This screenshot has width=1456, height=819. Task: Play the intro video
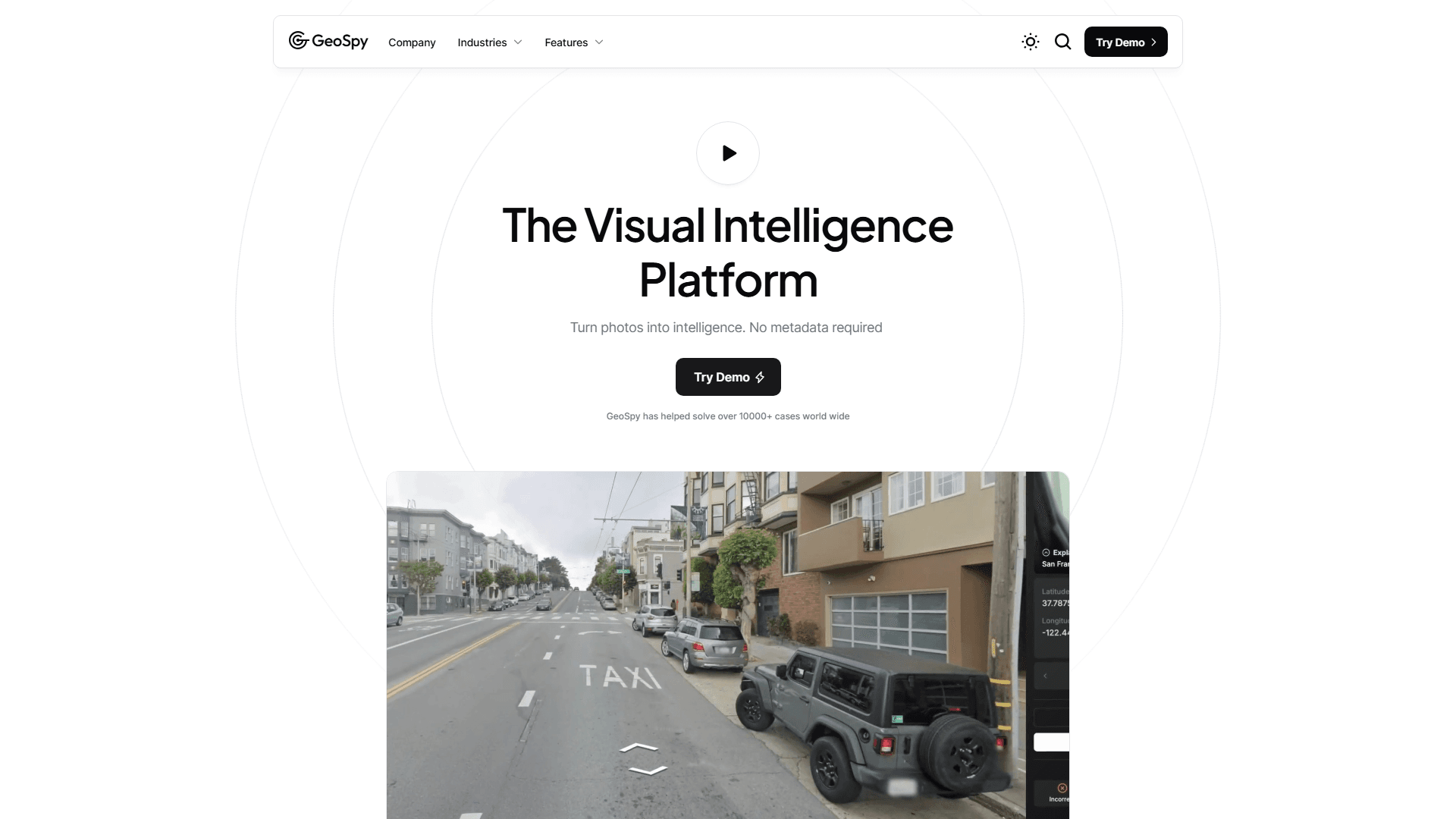[728, 153]
